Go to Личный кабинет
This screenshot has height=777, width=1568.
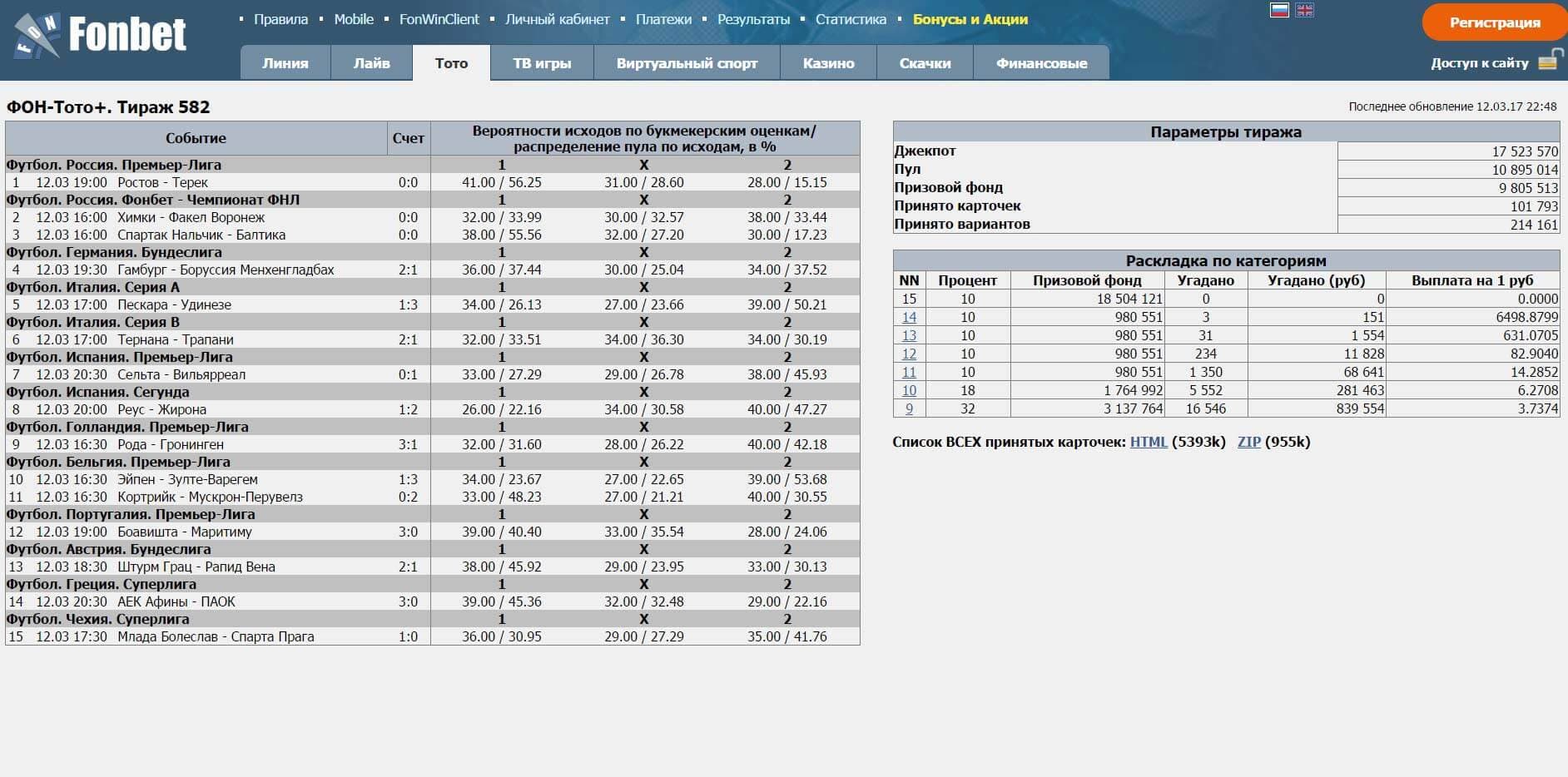click(x=558, y=19)
